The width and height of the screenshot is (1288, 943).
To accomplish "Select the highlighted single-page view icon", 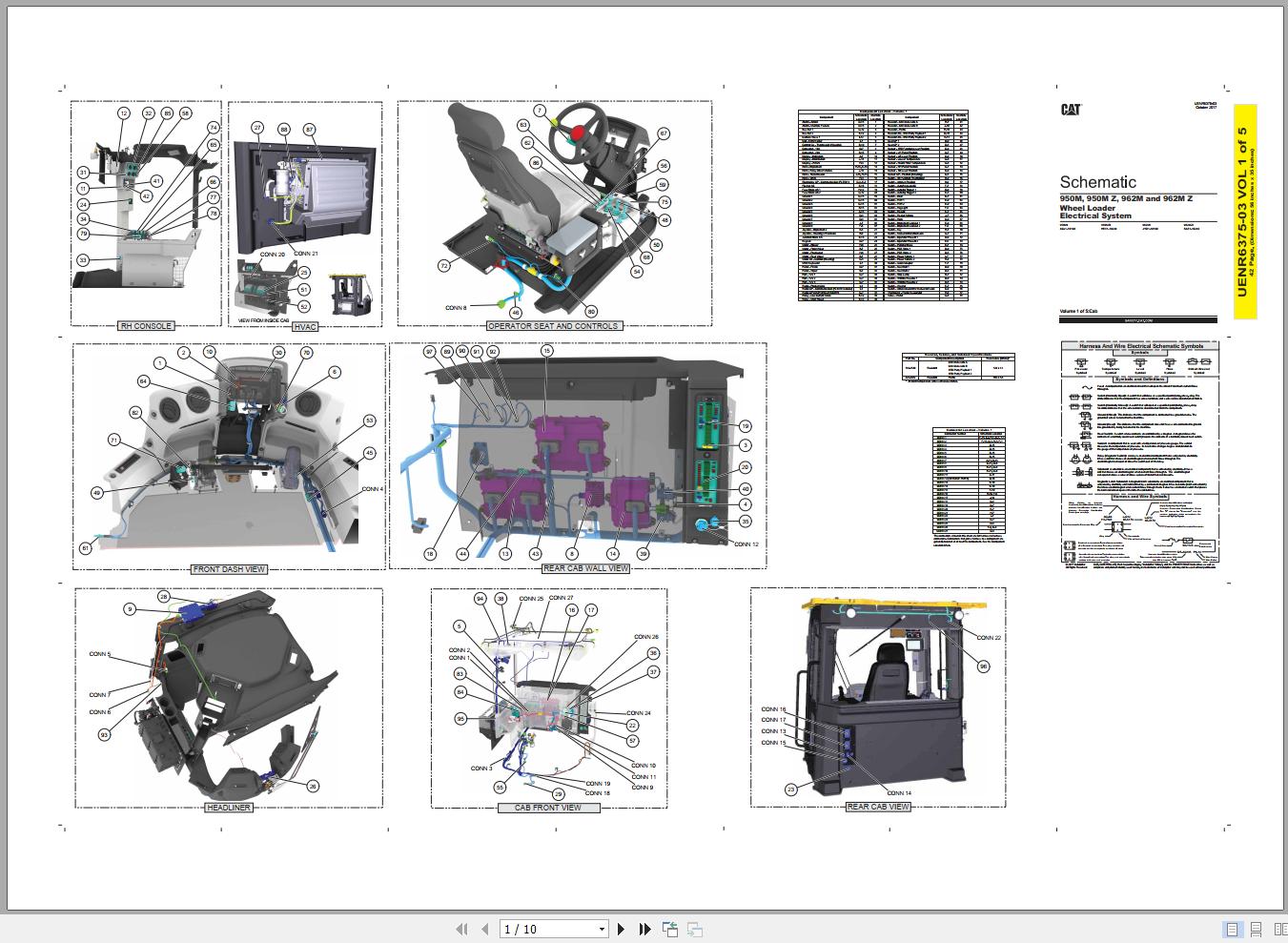I will [x=1232, y=929].
